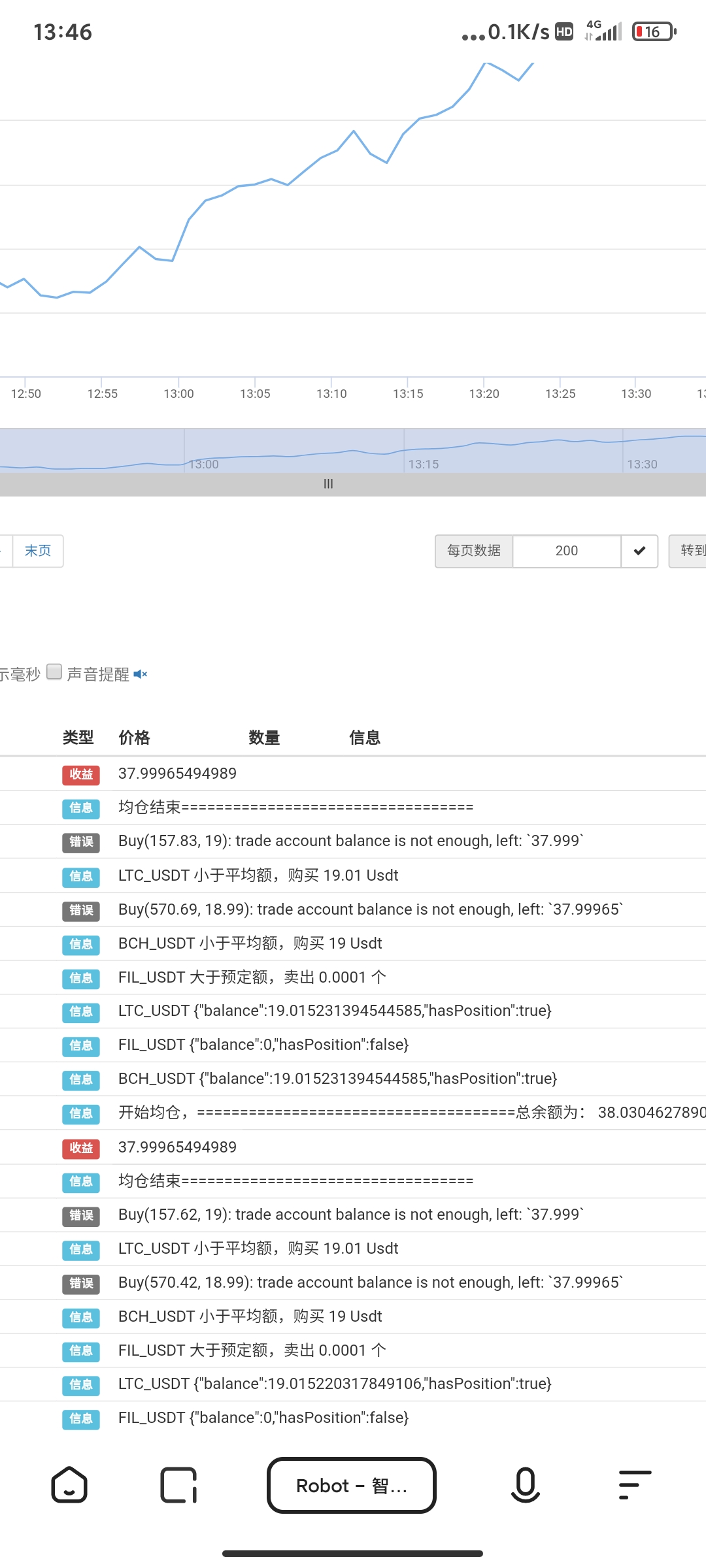Open the browser tabs switcher icon
Viewport: 706px width, 1568px height.
pos(178,1485)
